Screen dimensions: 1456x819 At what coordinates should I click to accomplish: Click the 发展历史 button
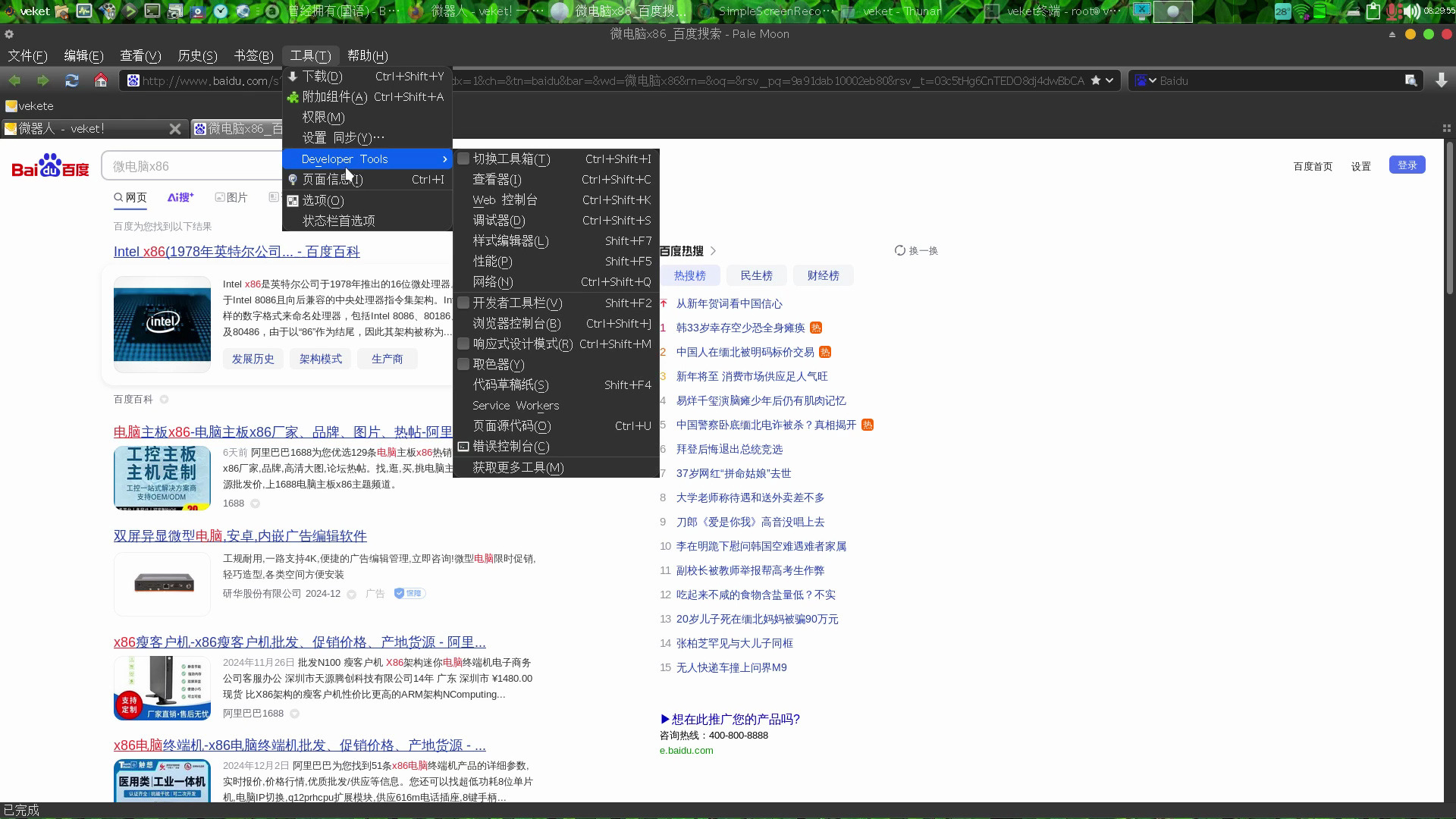[253, 359]
